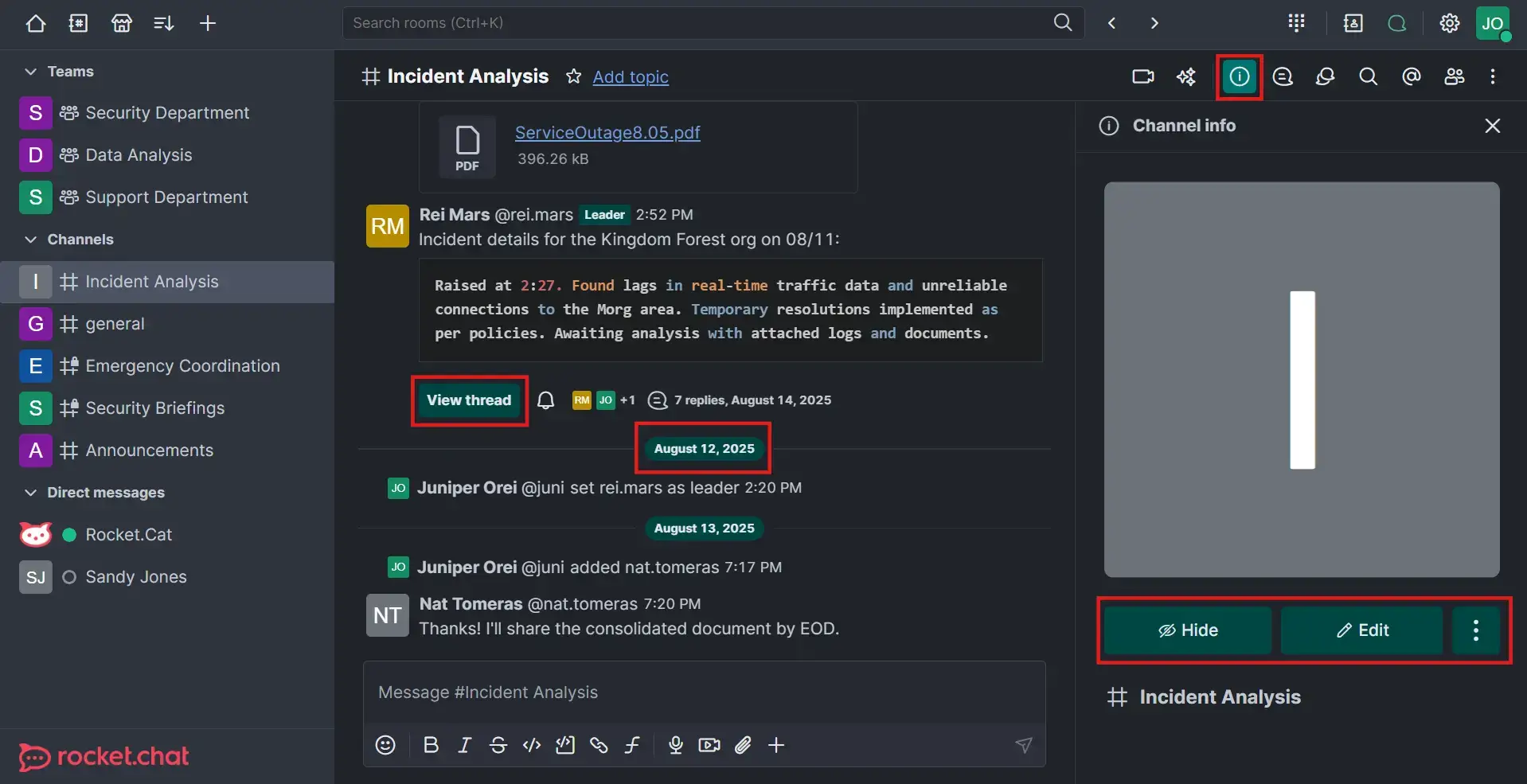This screenshot has height=784, width=1527.
Task: Open the contact center icon in top bar
Action: (x=1353, y=23)
